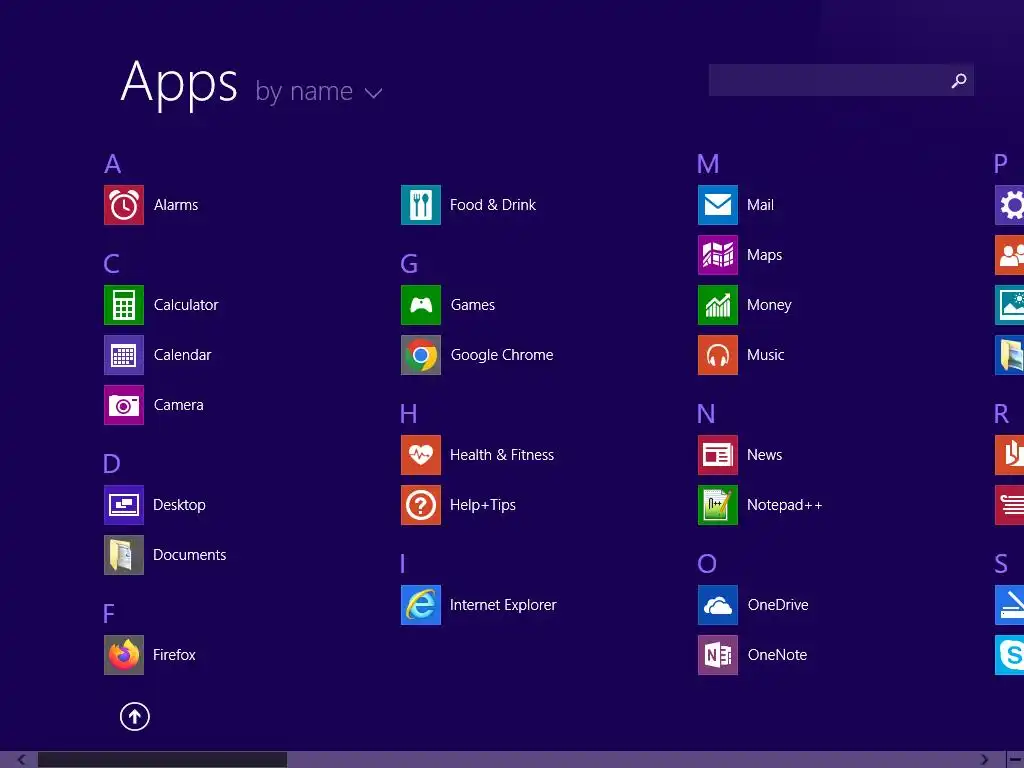Image resolution: width=1024 pixels, height=768 pixels.
Task: Jump using the letter A header
Action: pyautogui.click(x=112, y=164)
